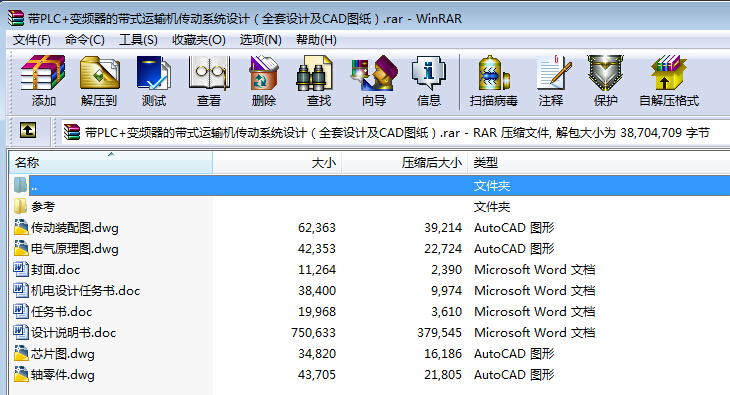Screen dimensions: 730x395
Task: Open the 选项(N) menu
Action: (x=261, y=40)
